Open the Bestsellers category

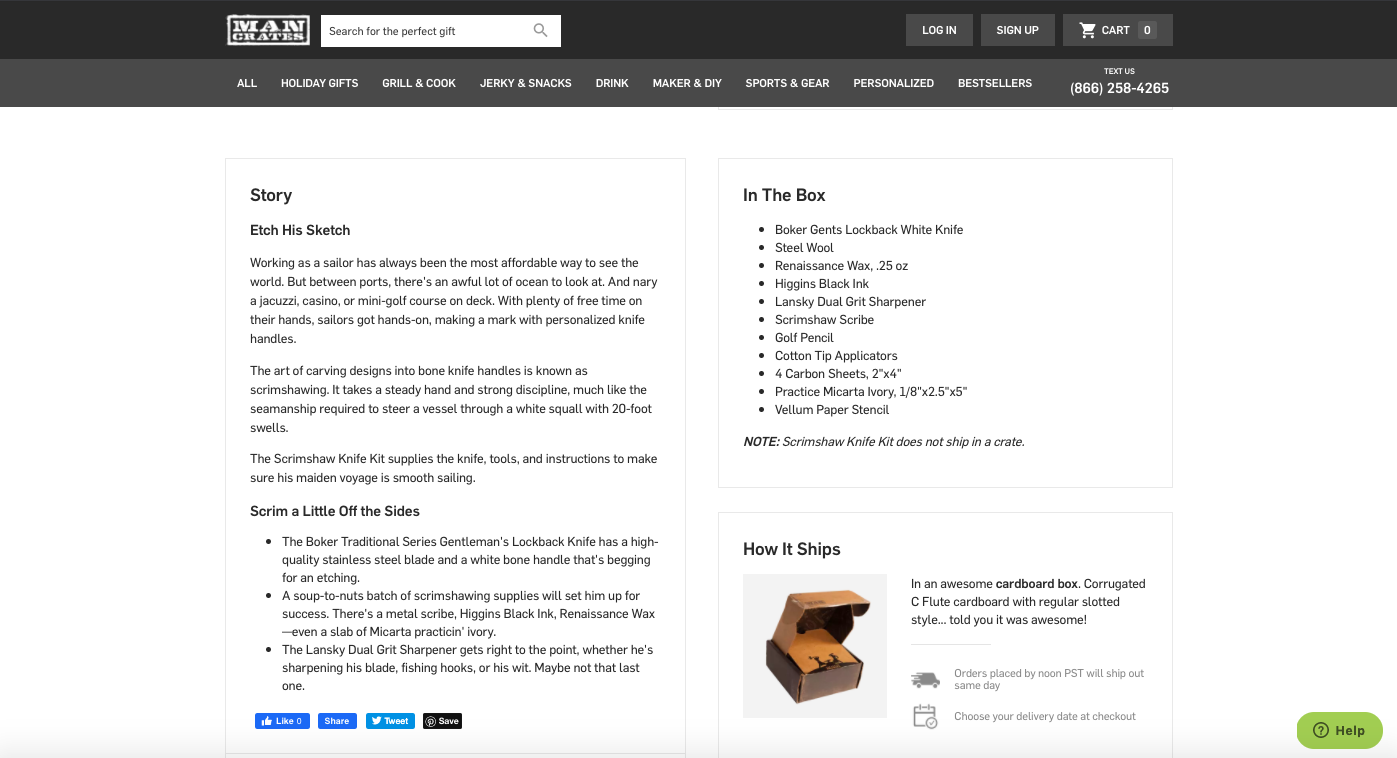[994, 83]
